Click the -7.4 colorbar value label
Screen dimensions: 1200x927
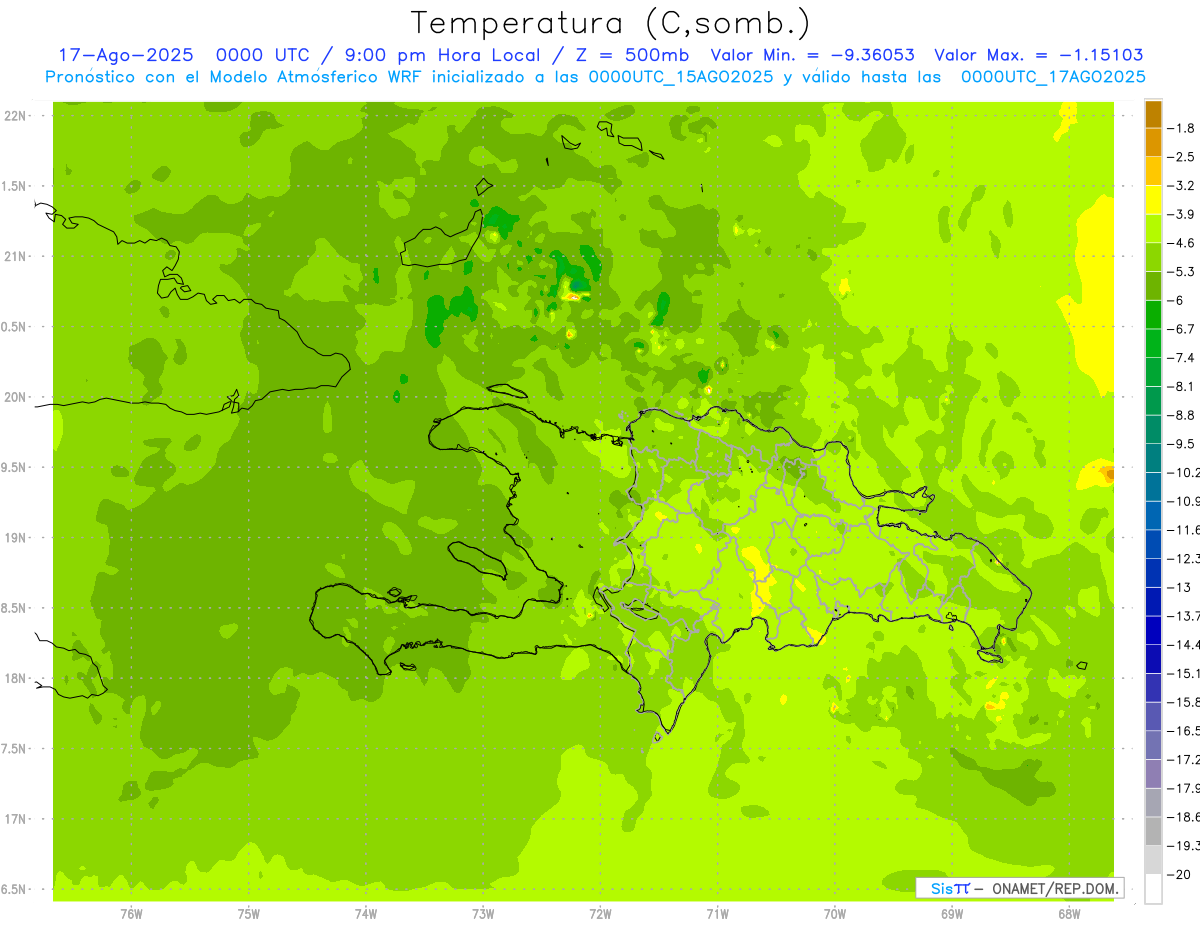(1183, 358)
